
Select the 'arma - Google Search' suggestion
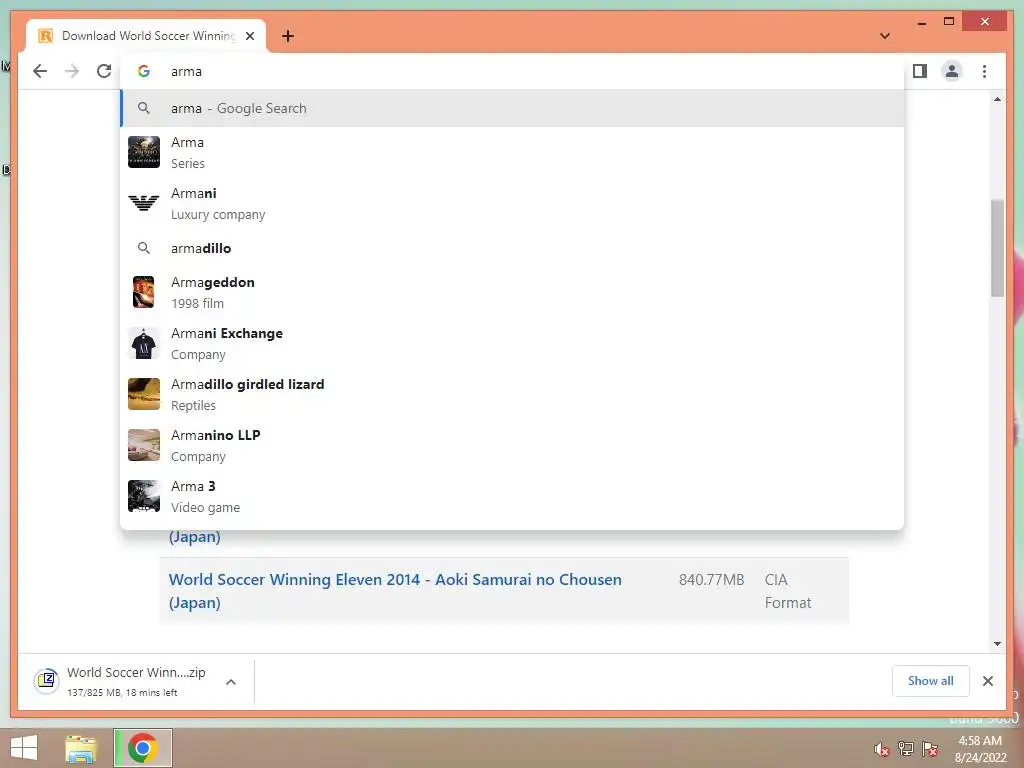pyautogui.click(x=513, y=108)
